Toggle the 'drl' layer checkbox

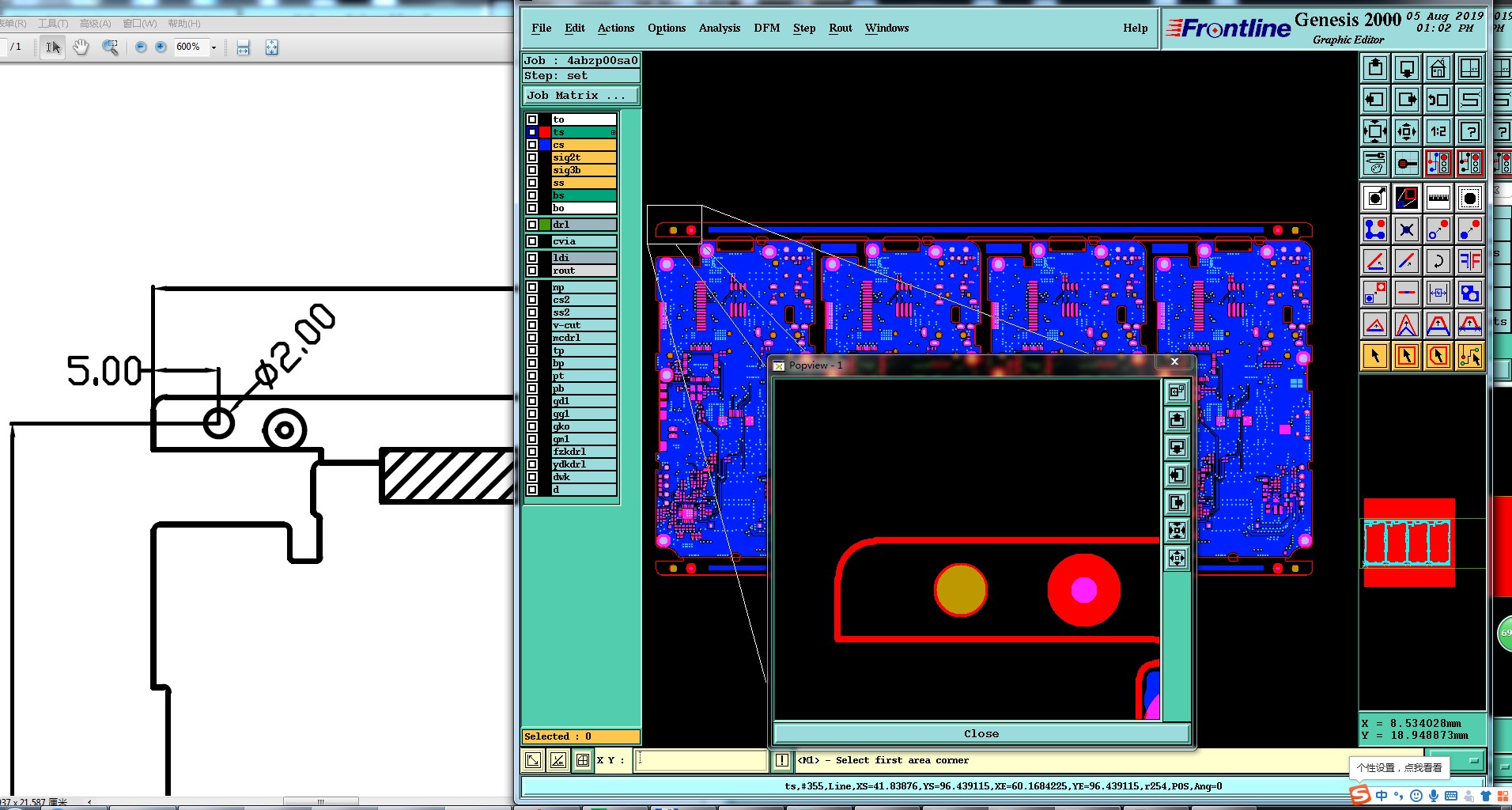[x=532, y=225]
